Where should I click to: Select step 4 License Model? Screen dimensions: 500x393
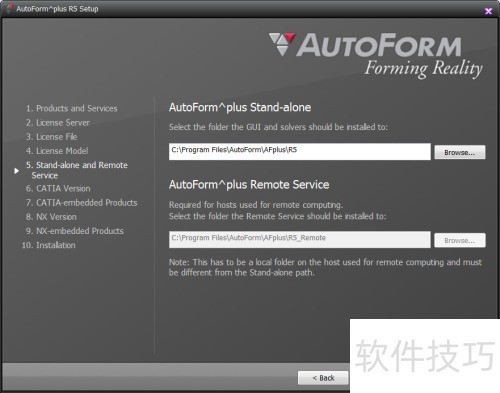57,151
